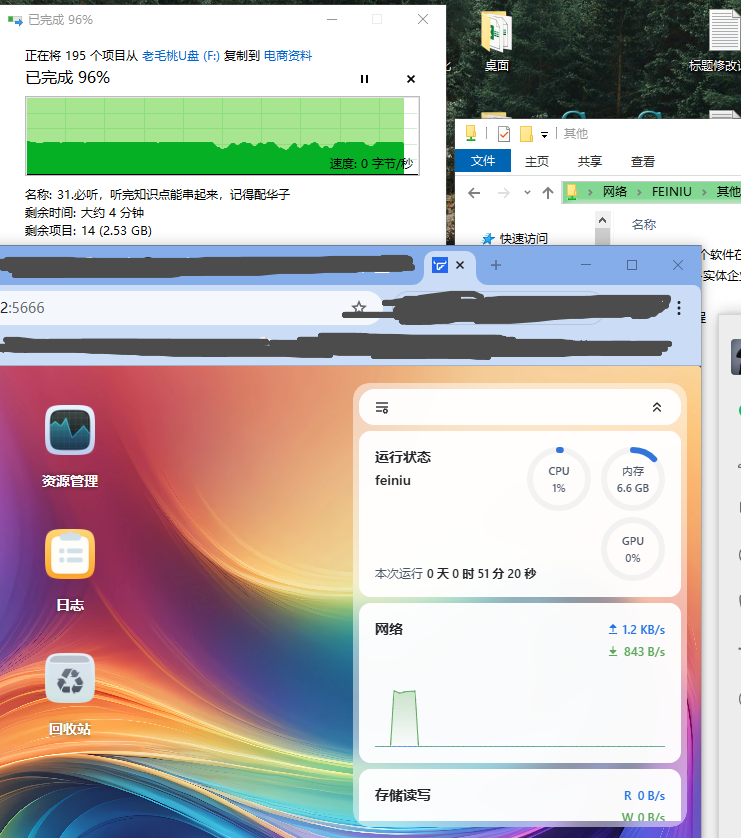741x838 pixels.
Task: Go up one folder level in Explorer
Action: coord(548,192)
